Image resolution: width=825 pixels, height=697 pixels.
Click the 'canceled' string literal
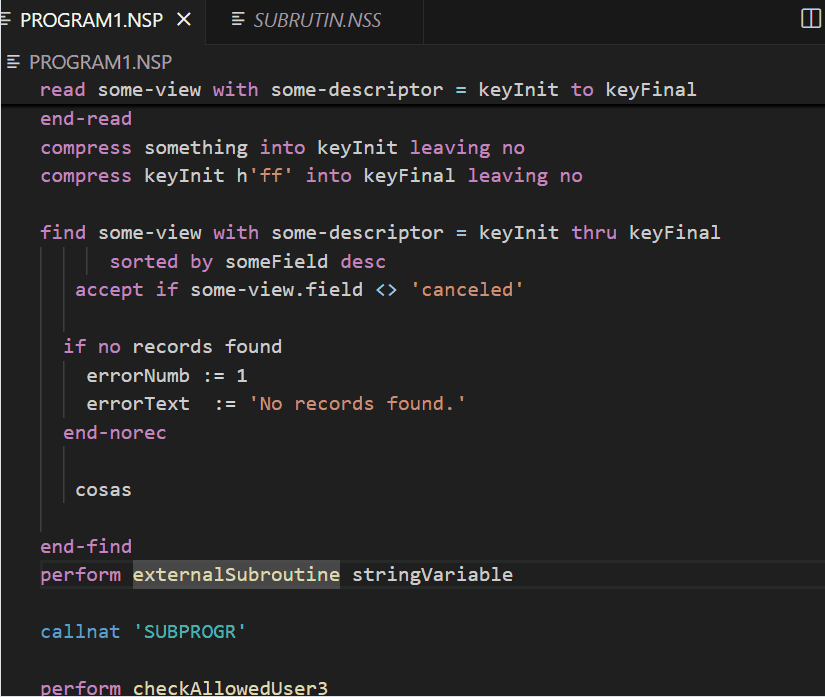[467, 290]
